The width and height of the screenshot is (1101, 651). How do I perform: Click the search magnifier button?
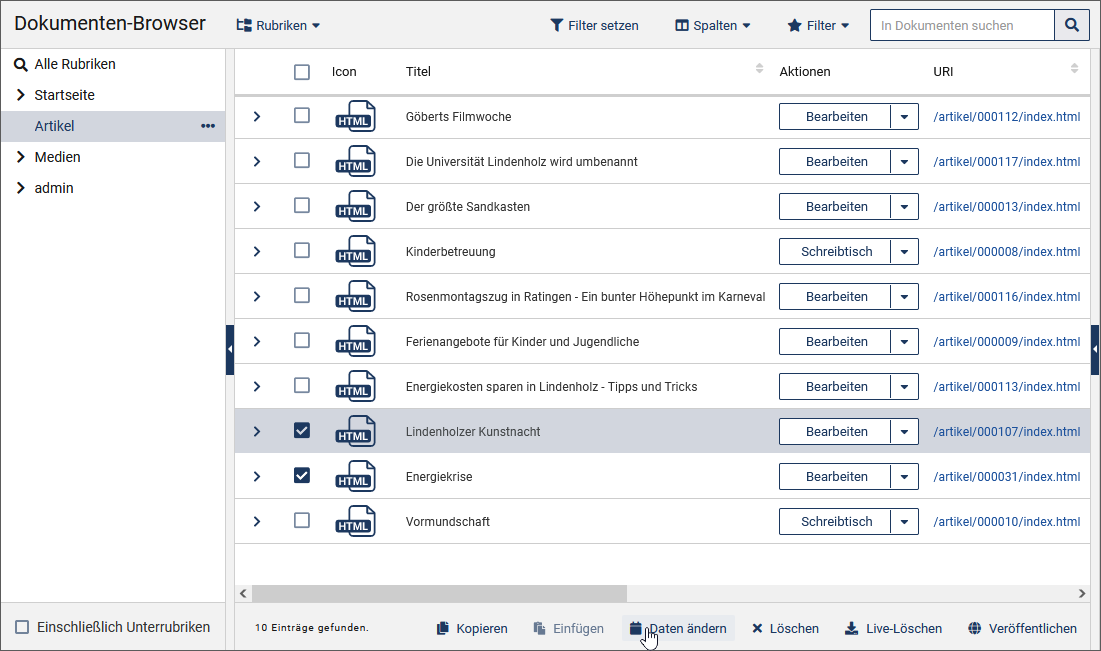pyautogui.click(x=1072, y=25)
